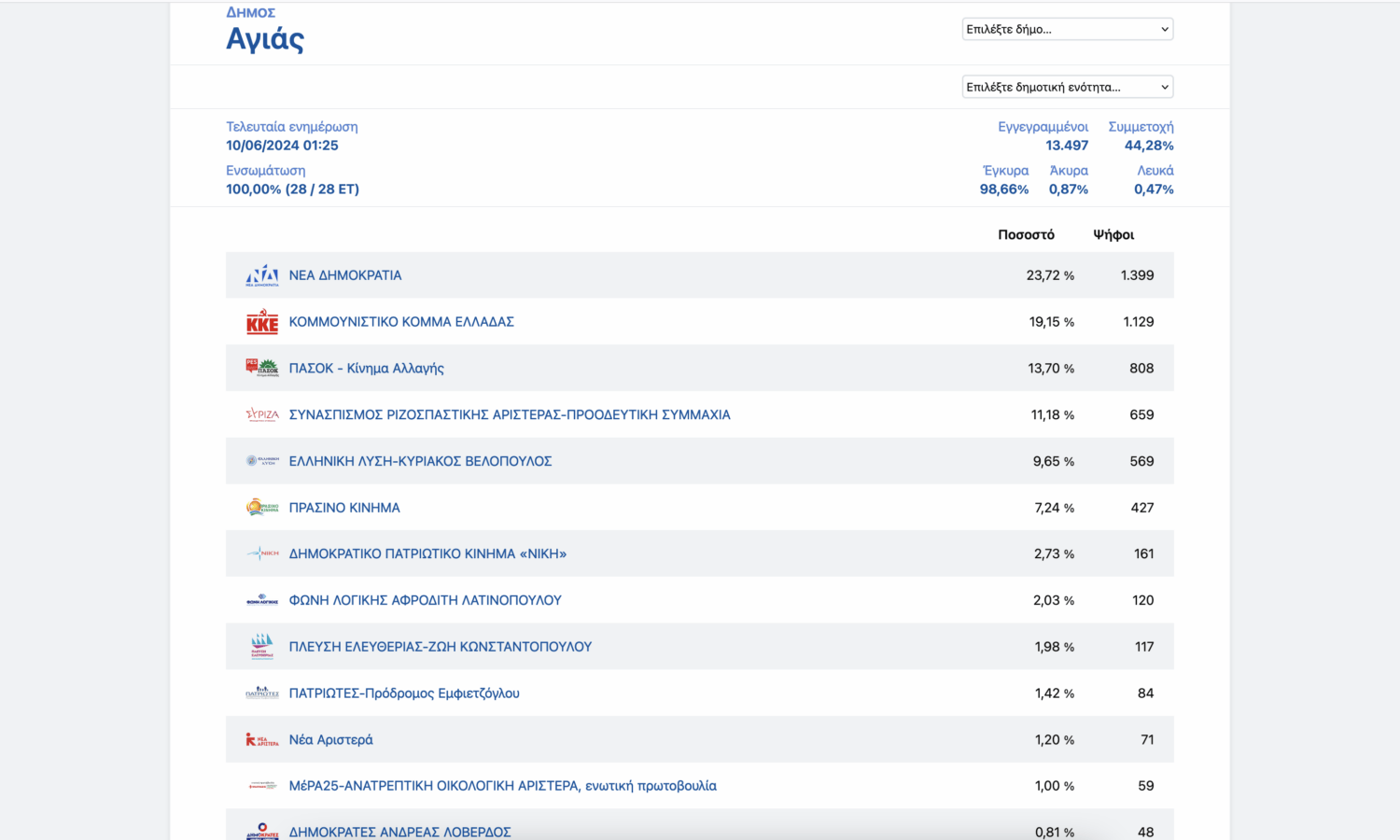
Task: Click the Πατριώτες party logo
Action: 262,693
